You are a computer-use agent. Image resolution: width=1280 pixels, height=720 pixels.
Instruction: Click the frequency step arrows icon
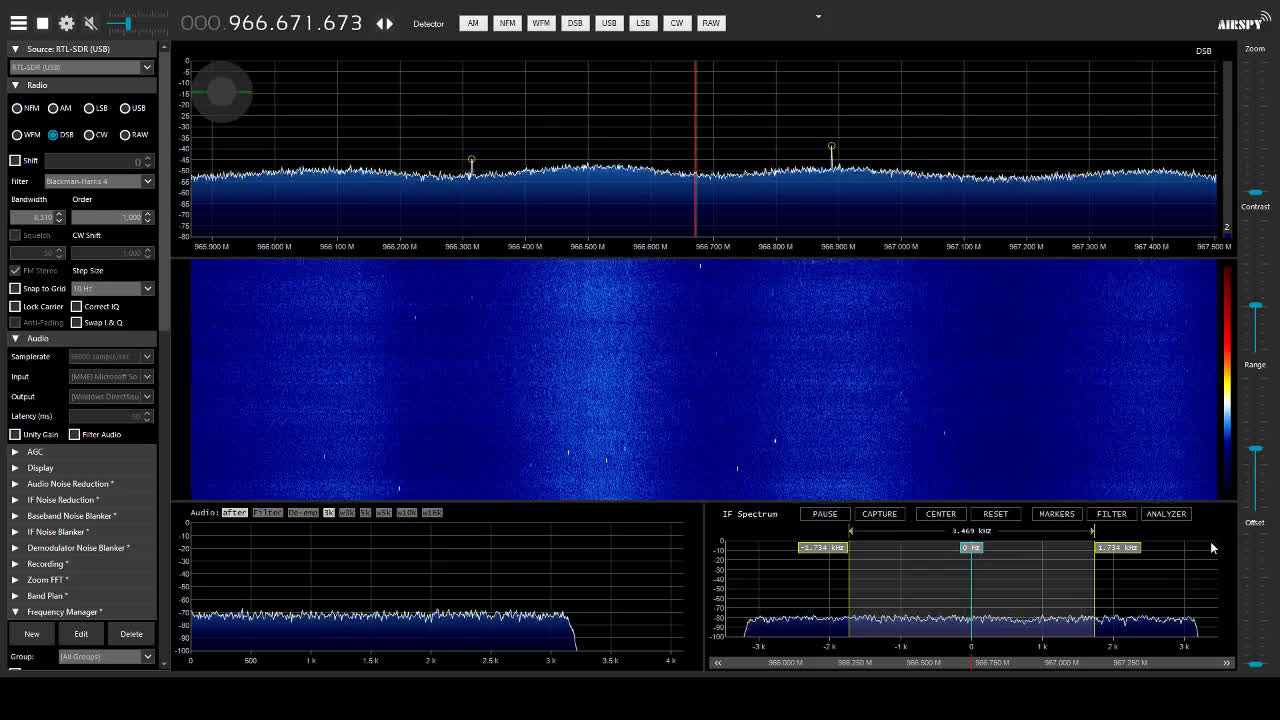(x=385, y=23)
